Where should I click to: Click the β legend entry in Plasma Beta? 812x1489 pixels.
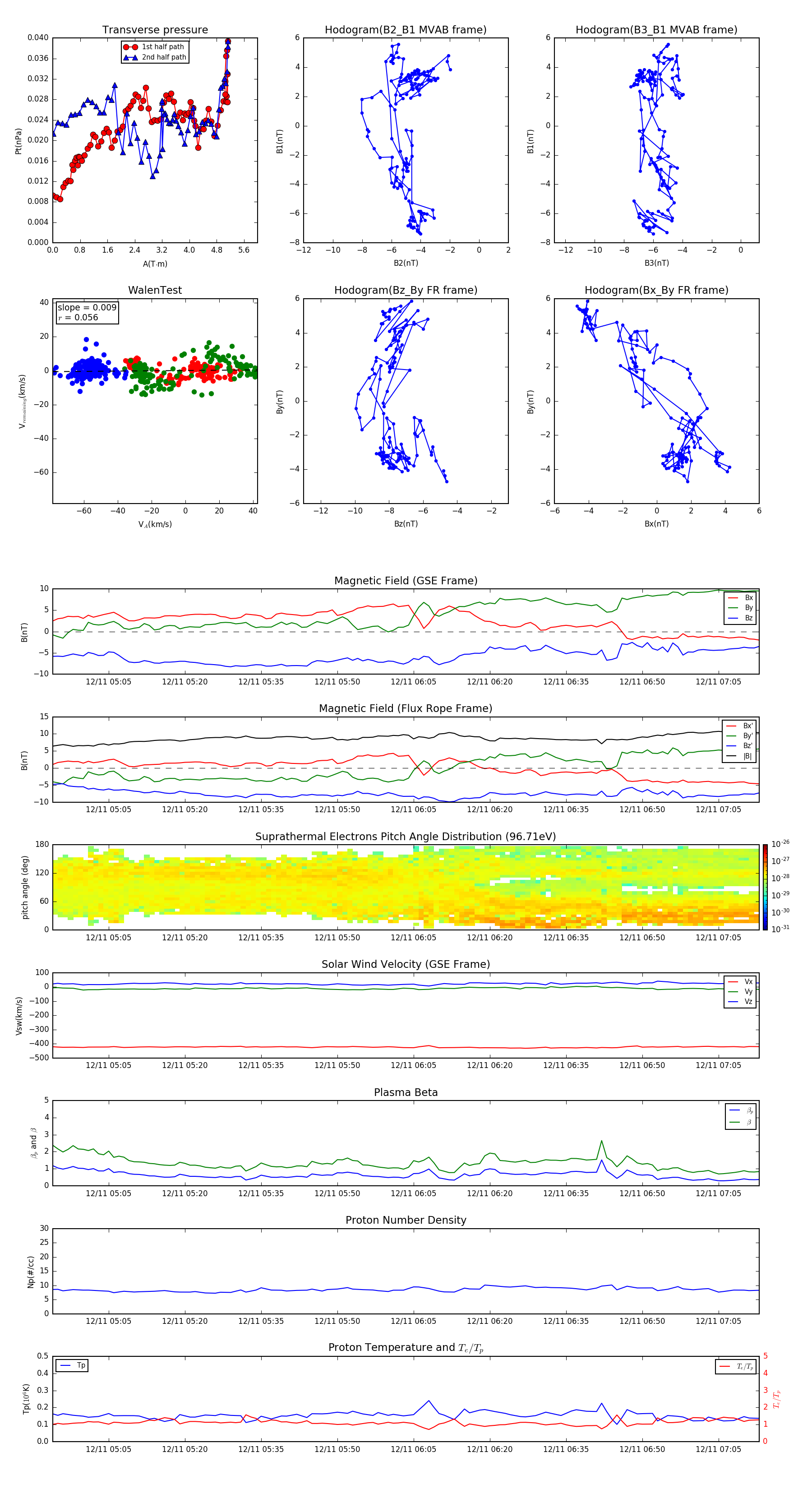pos(741,1122)
